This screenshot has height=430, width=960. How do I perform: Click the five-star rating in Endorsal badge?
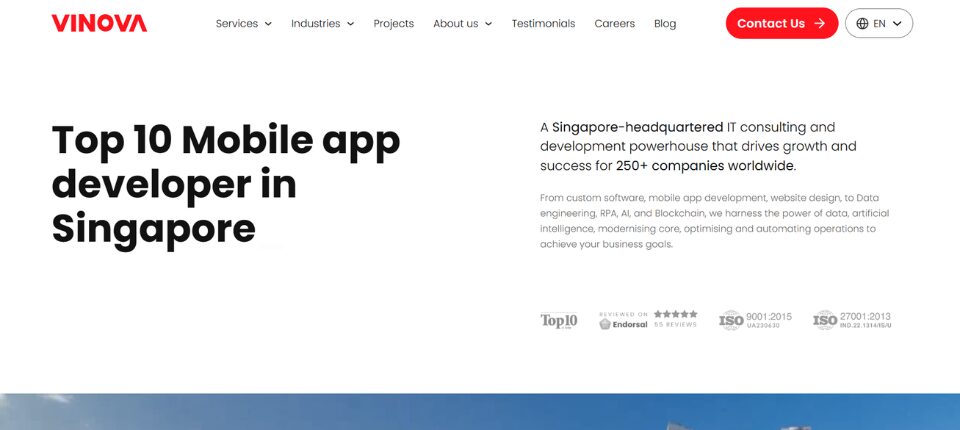pos(675,314)
